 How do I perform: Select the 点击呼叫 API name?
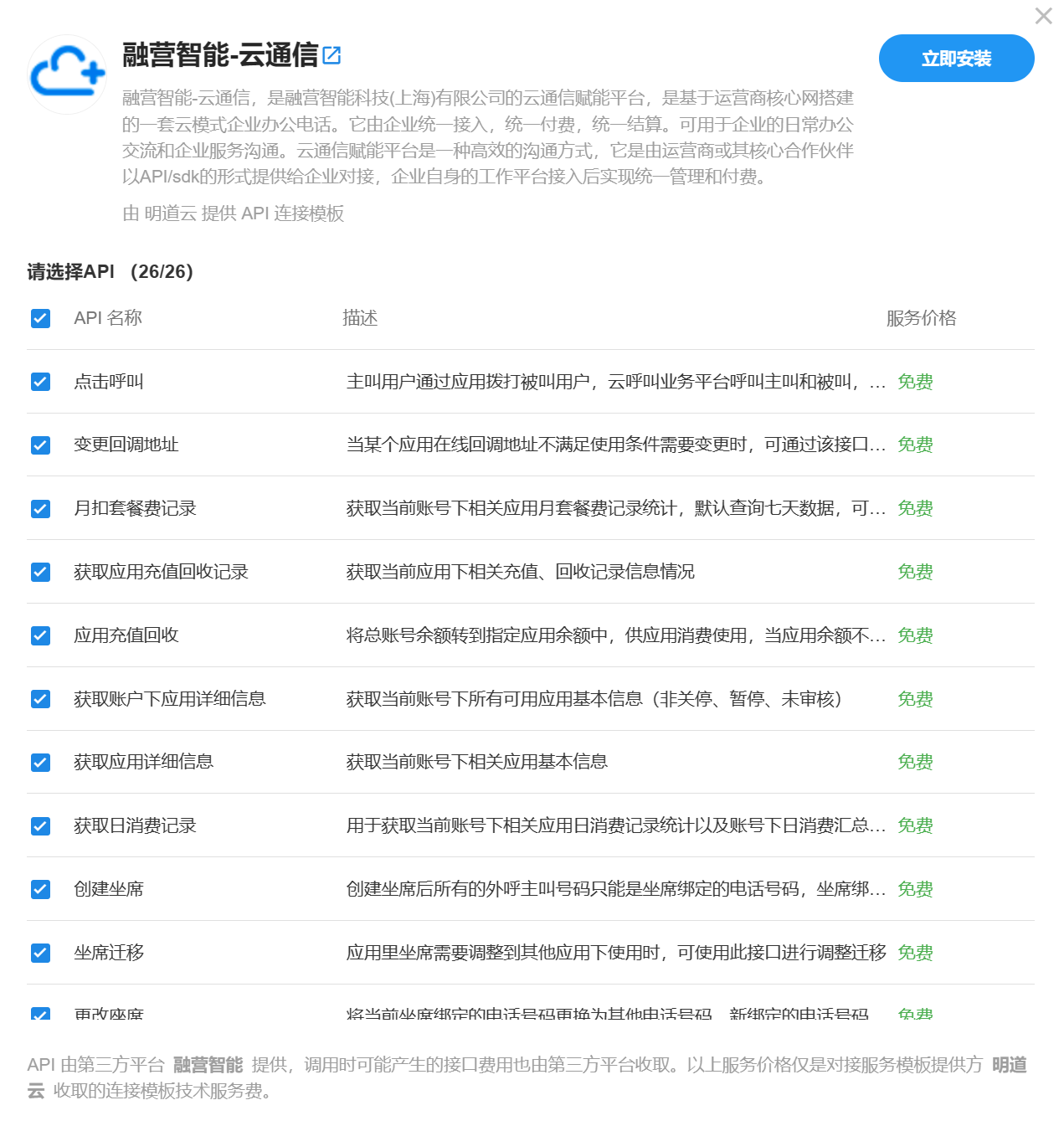click(x=109, y=382)
